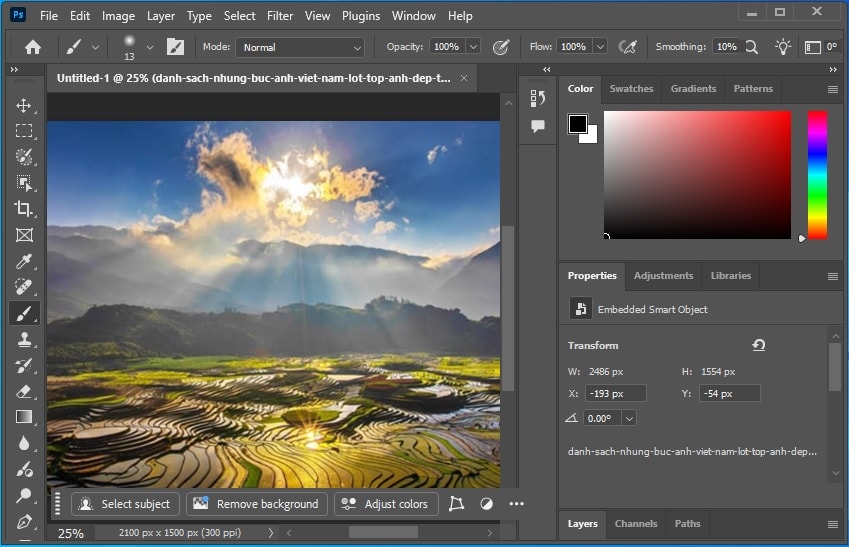Switch to the Libraries tab
This screenshot has height=547, width=849.
(x=730, y=276)
